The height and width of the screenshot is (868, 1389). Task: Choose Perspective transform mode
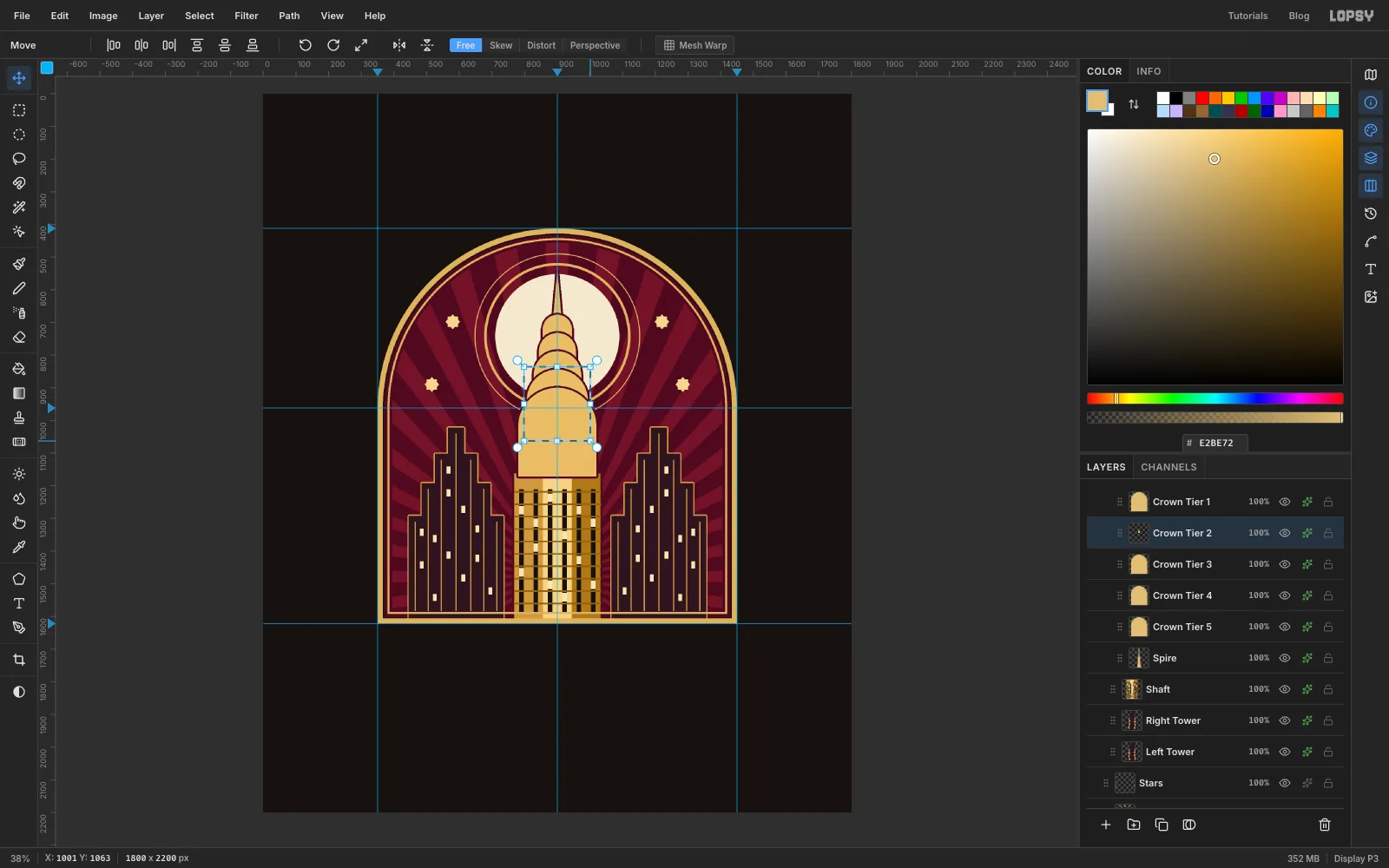595,45
